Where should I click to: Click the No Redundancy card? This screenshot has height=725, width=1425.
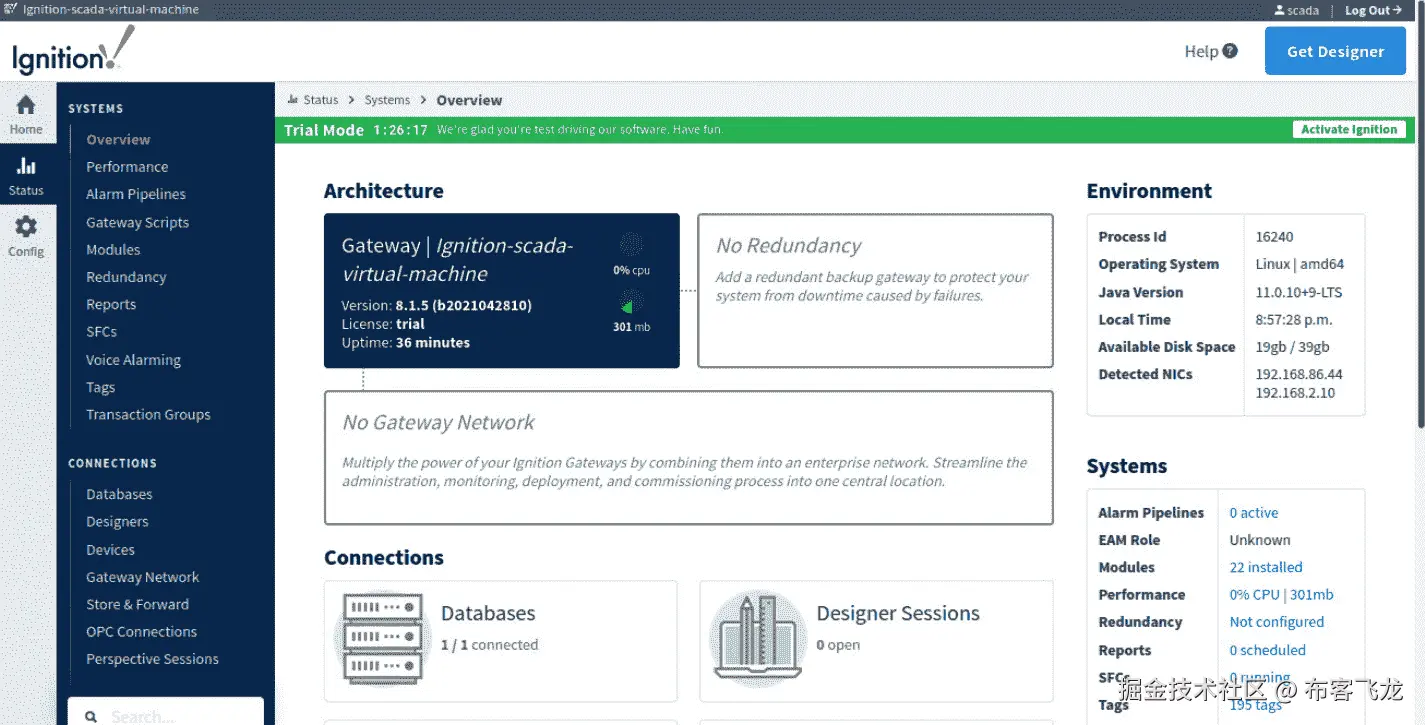tap(875, 290)
